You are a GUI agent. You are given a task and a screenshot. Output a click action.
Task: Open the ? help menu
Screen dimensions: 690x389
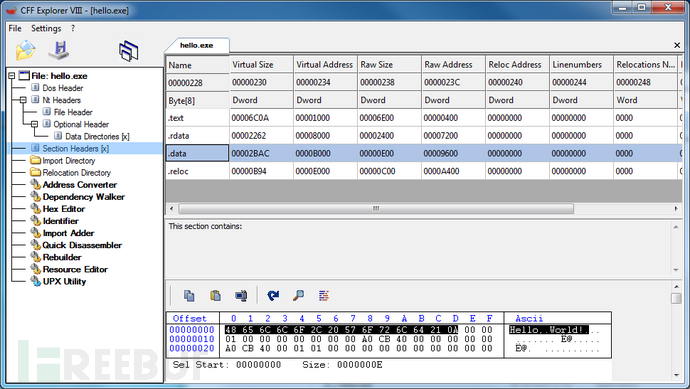73,28
